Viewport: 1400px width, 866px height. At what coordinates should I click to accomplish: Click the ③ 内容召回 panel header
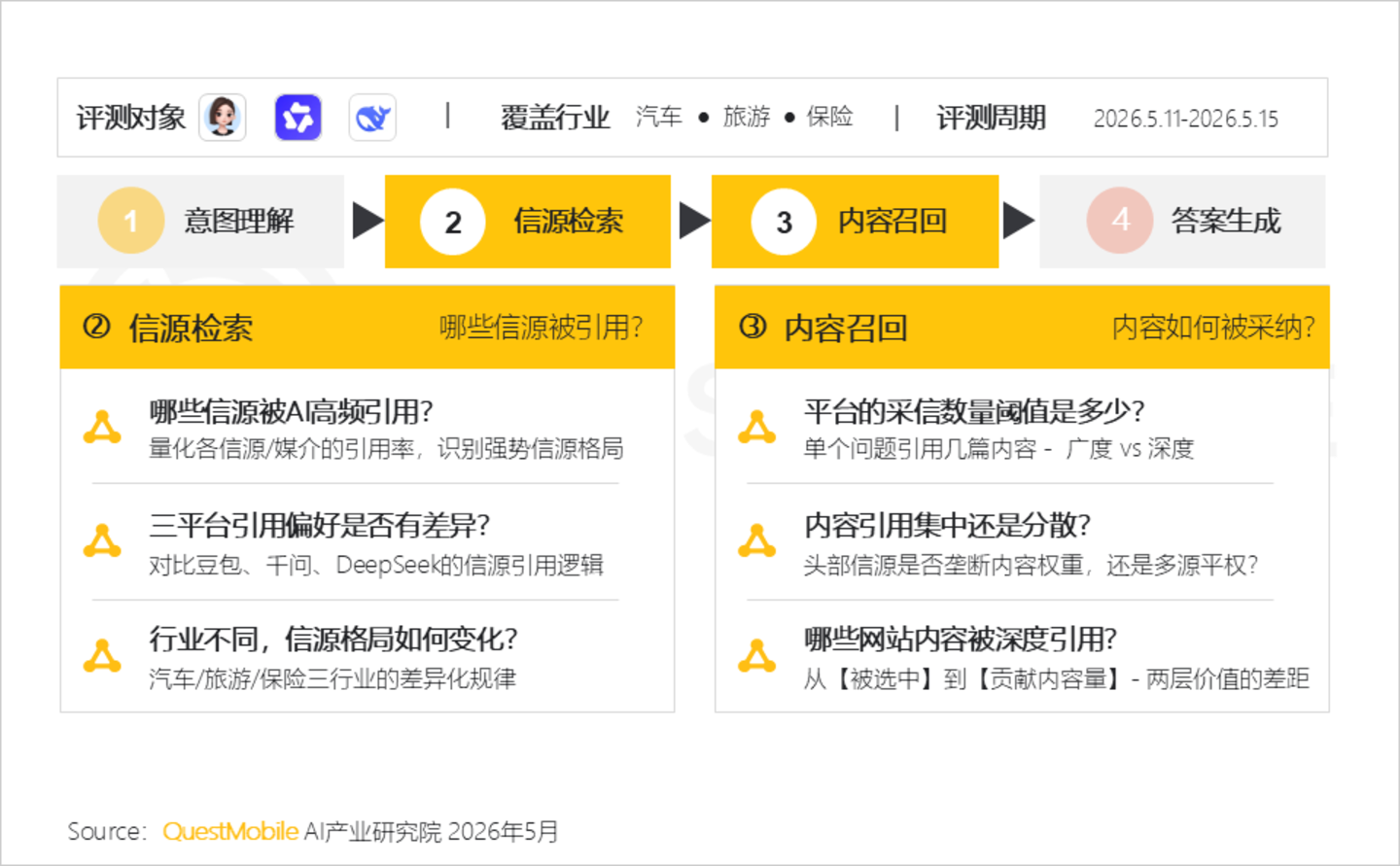tap(1022, 327)
